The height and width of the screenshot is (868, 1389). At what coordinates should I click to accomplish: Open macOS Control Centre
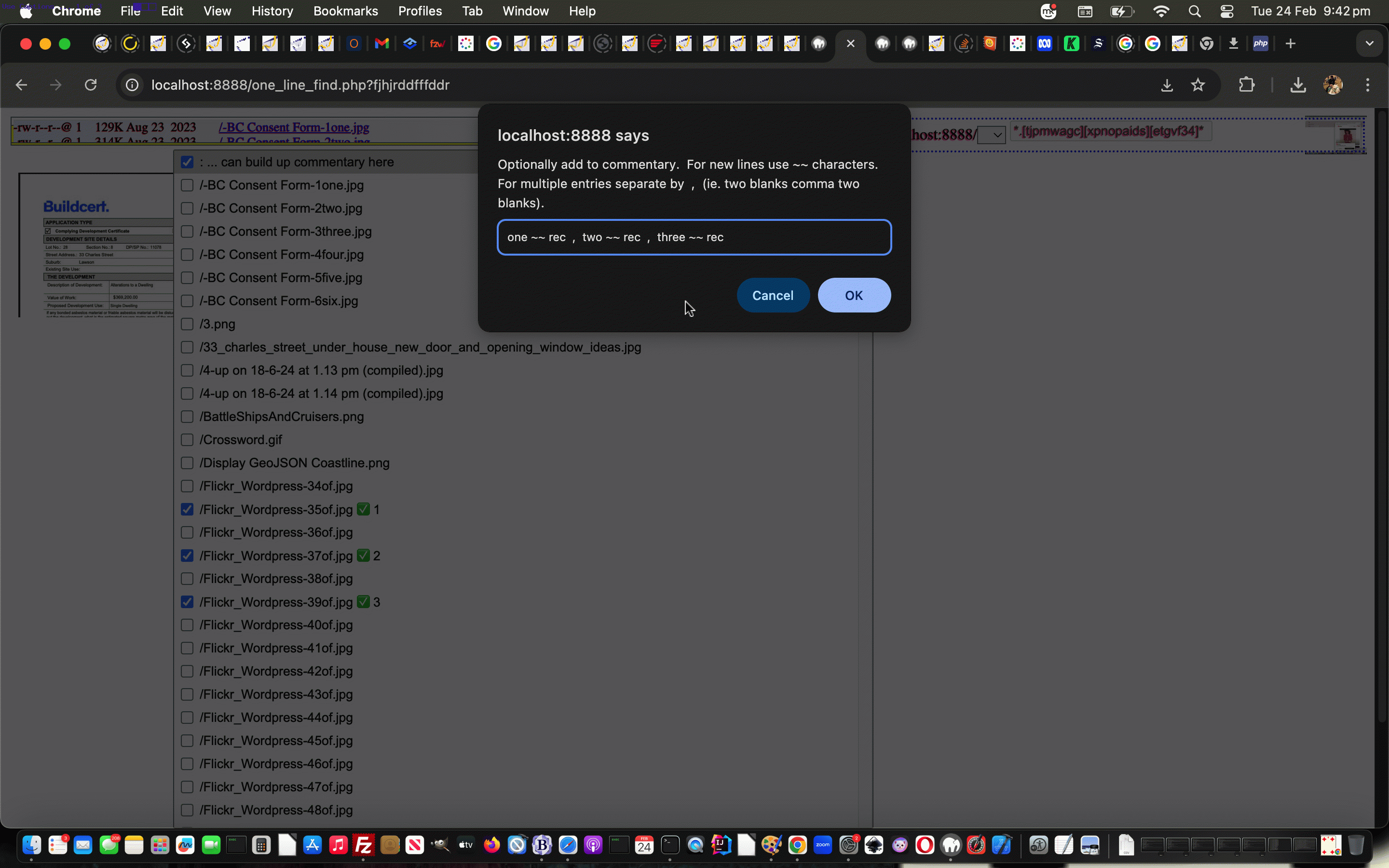pyautogui.click(x=1227, y=12)
